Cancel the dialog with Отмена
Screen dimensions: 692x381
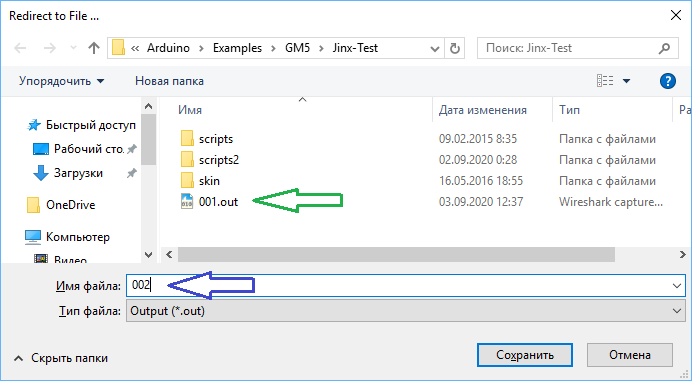(630, 355)
